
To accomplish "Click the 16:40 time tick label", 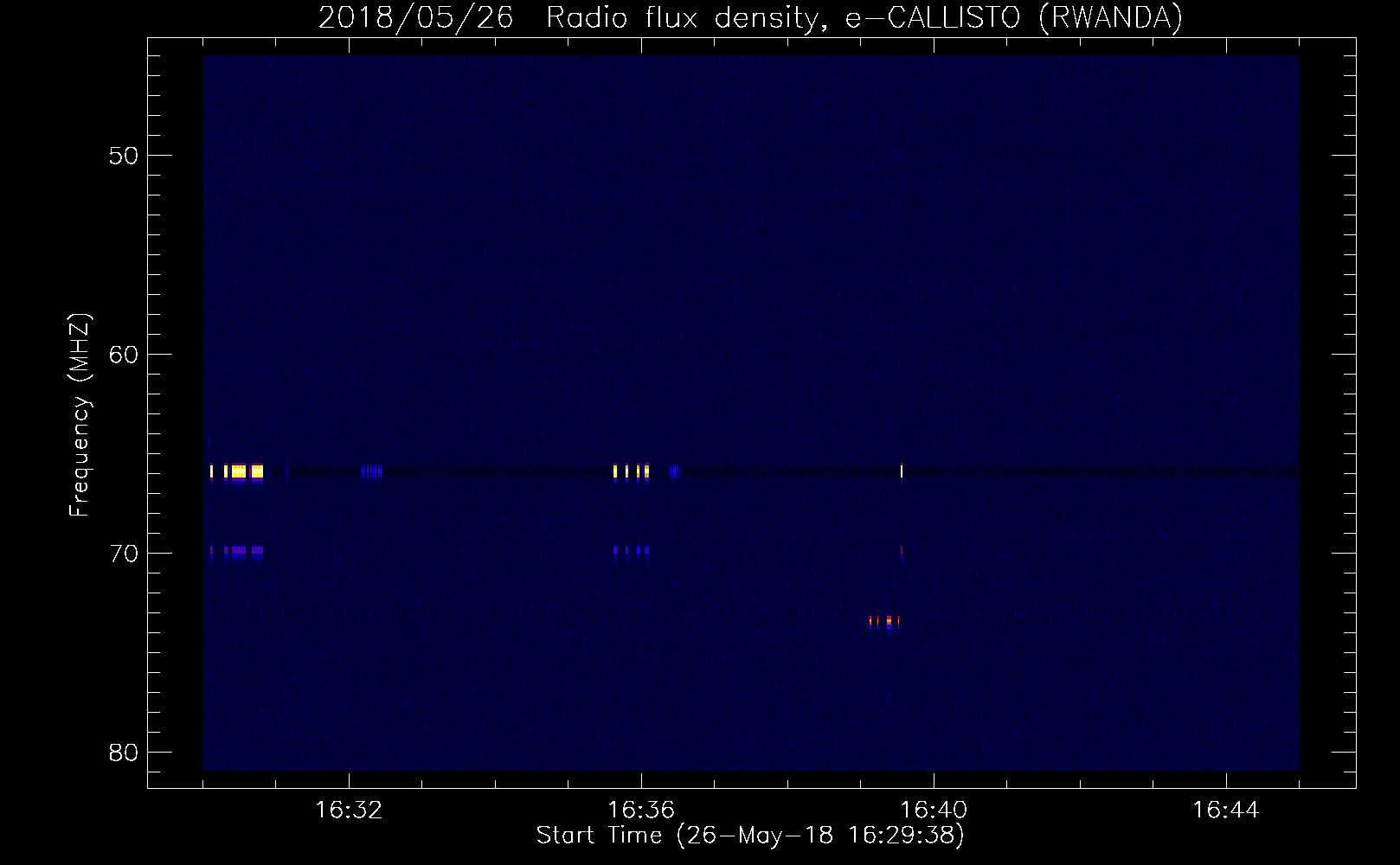I will [x=934, y=811].
